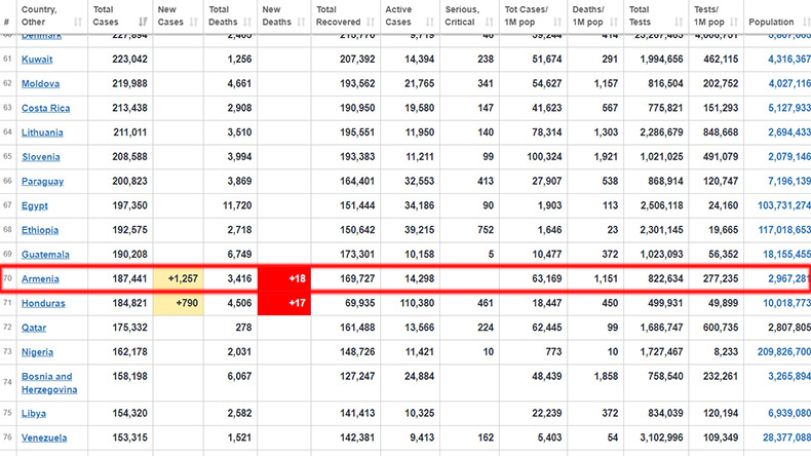
Task: Select Slovenia's Tot Cases/1M value 100,324
Action: 545,157
